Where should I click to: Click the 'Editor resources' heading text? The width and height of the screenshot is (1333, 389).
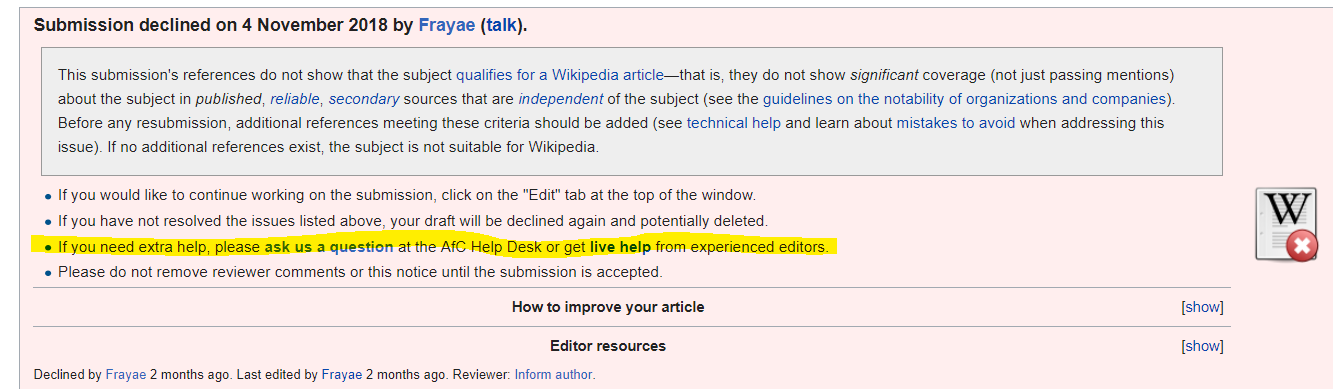pyautogui.click(x=608, y=346)
